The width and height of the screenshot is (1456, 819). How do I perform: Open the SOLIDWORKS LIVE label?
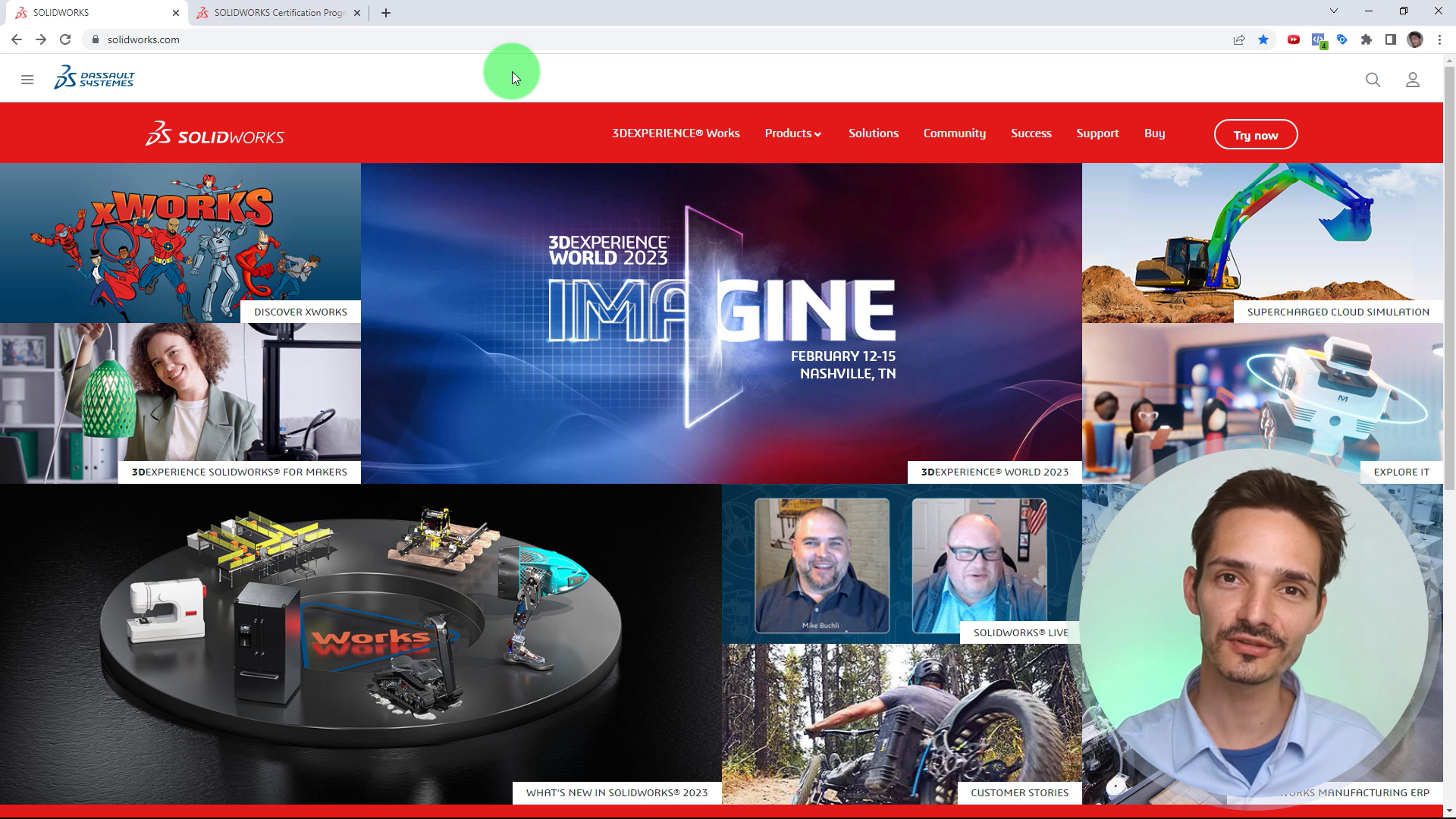pyautogui.click(x=1021, y=632)
